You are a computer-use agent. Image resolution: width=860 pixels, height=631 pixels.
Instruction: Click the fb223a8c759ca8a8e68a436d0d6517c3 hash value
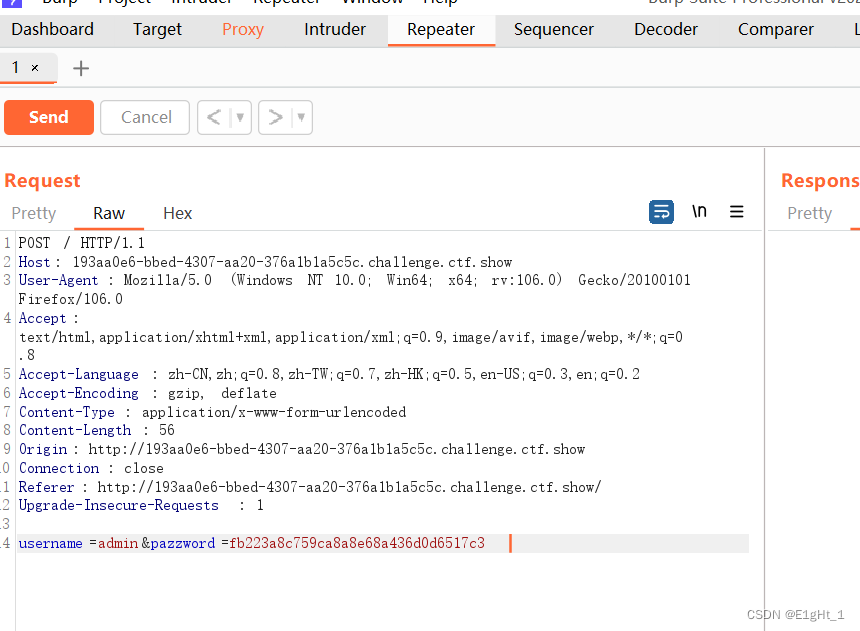pyautogui.click(x=357, y=543)
